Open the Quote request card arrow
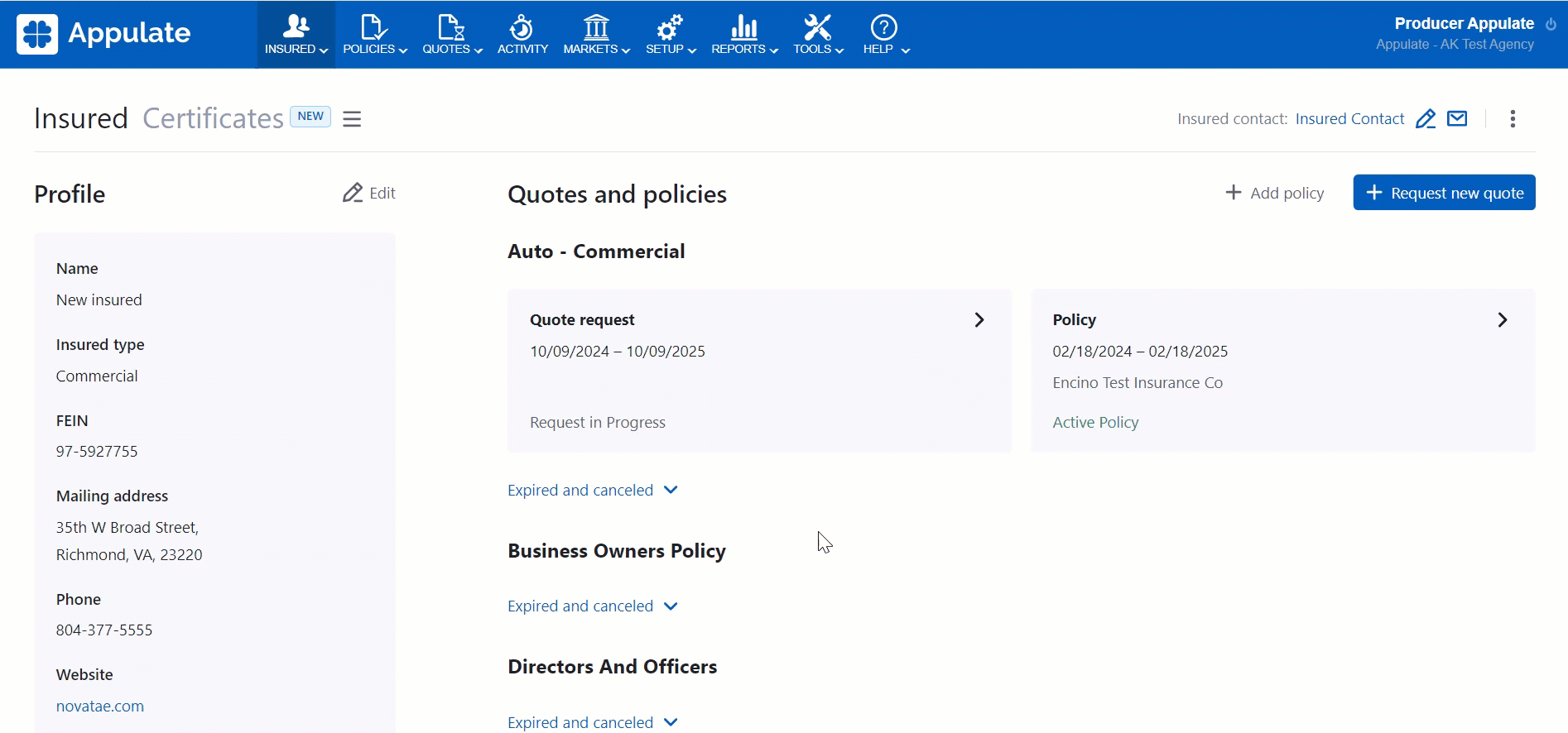Viewport: 1568px width, 733px height. tap(979, 320)
